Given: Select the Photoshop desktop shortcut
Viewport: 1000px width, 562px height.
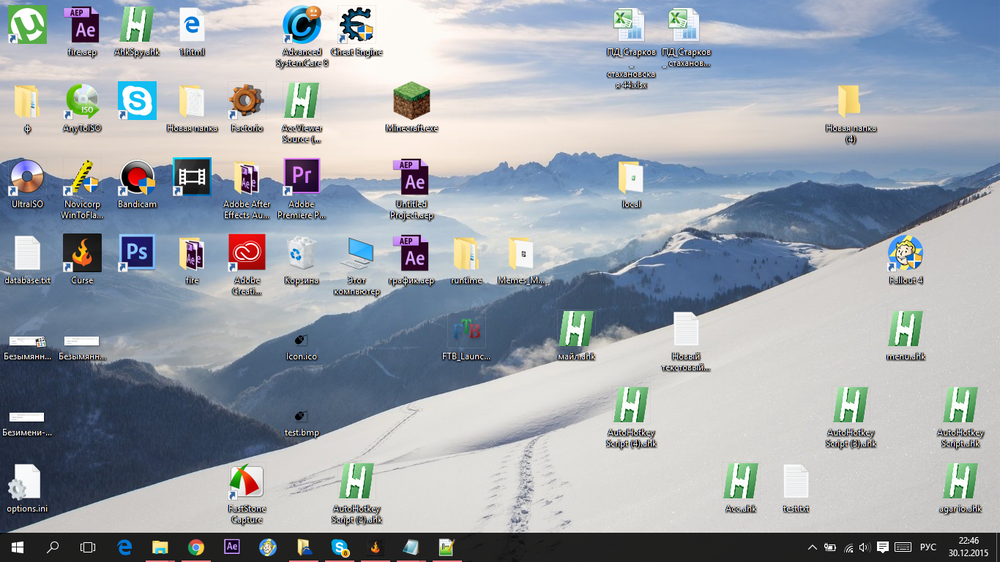Looking at the screenshot, I should [137, 253].
